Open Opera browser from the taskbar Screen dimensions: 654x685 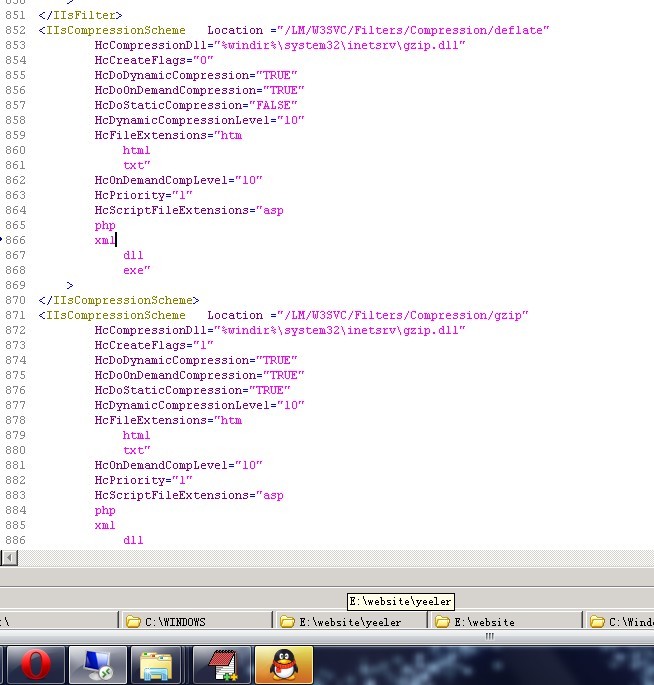tap(36, 665)
